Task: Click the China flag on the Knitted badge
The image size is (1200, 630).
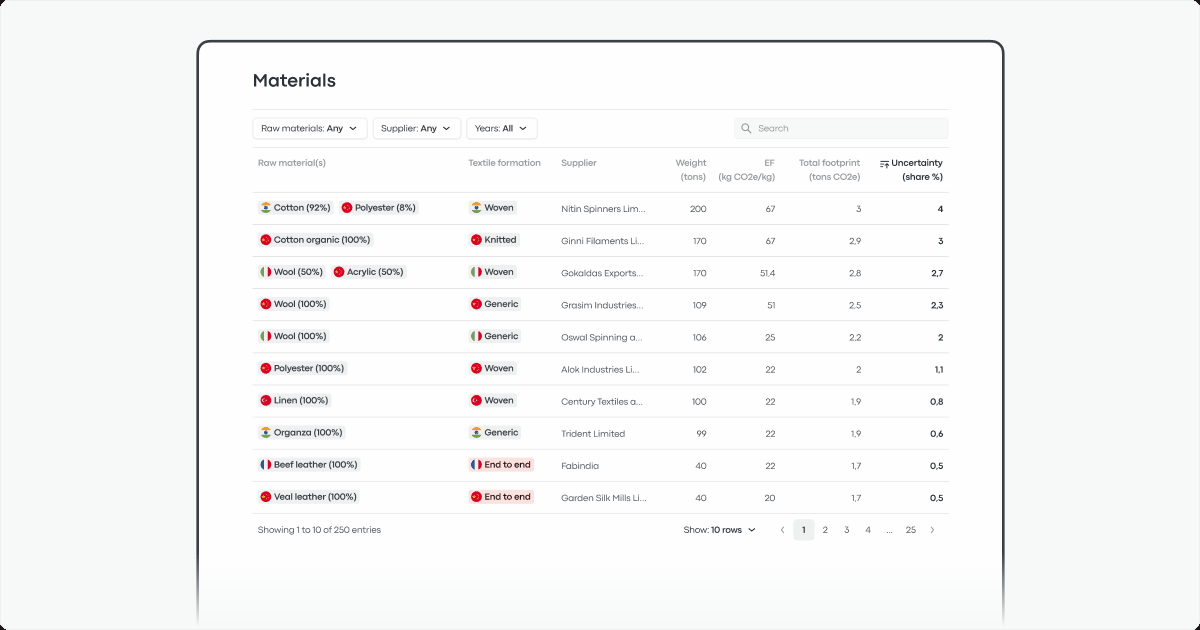Action: (x=474, y=239)
